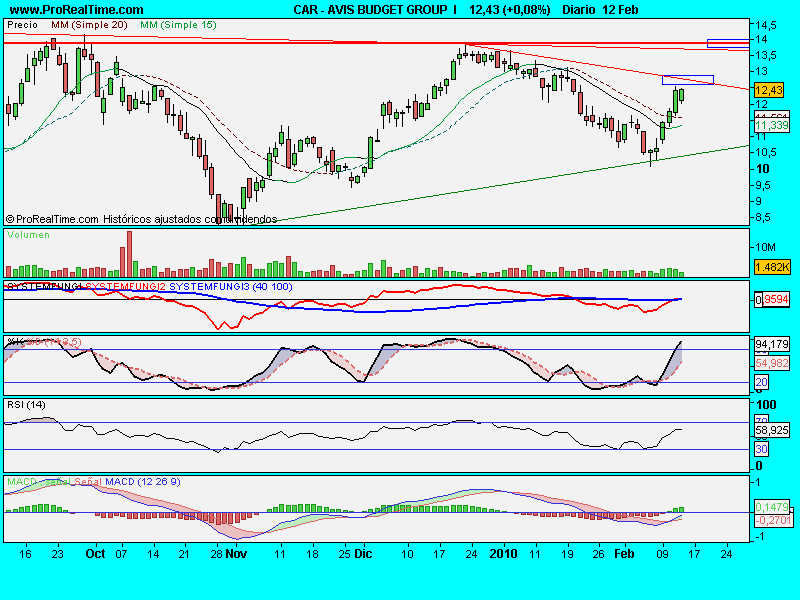Click the blue SYSTEMFUNGI3 (40 100) label
This screenshot has height=600, width=800.
click(x=231, y=287)
